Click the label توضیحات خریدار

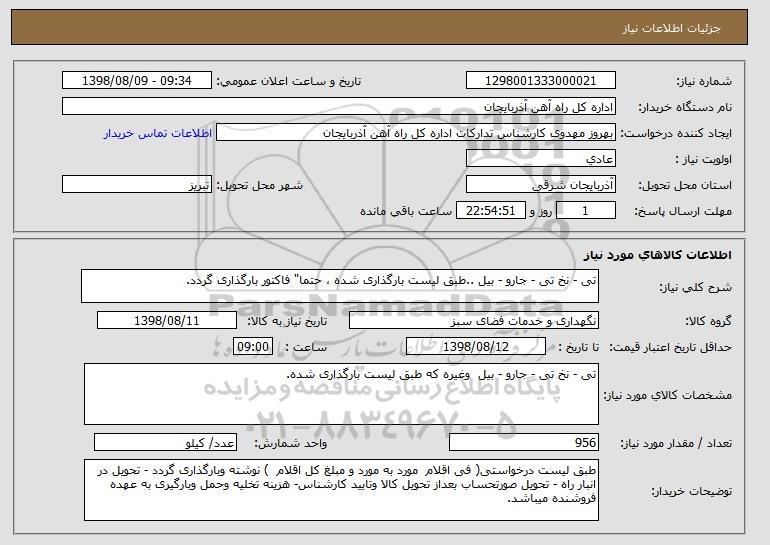coord(691,491)
